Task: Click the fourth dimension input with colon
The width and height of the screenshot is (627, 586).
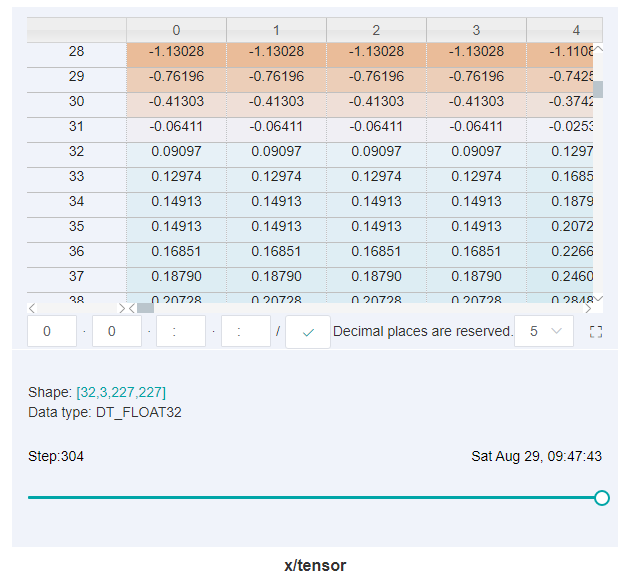Action: tap(245, 331)
